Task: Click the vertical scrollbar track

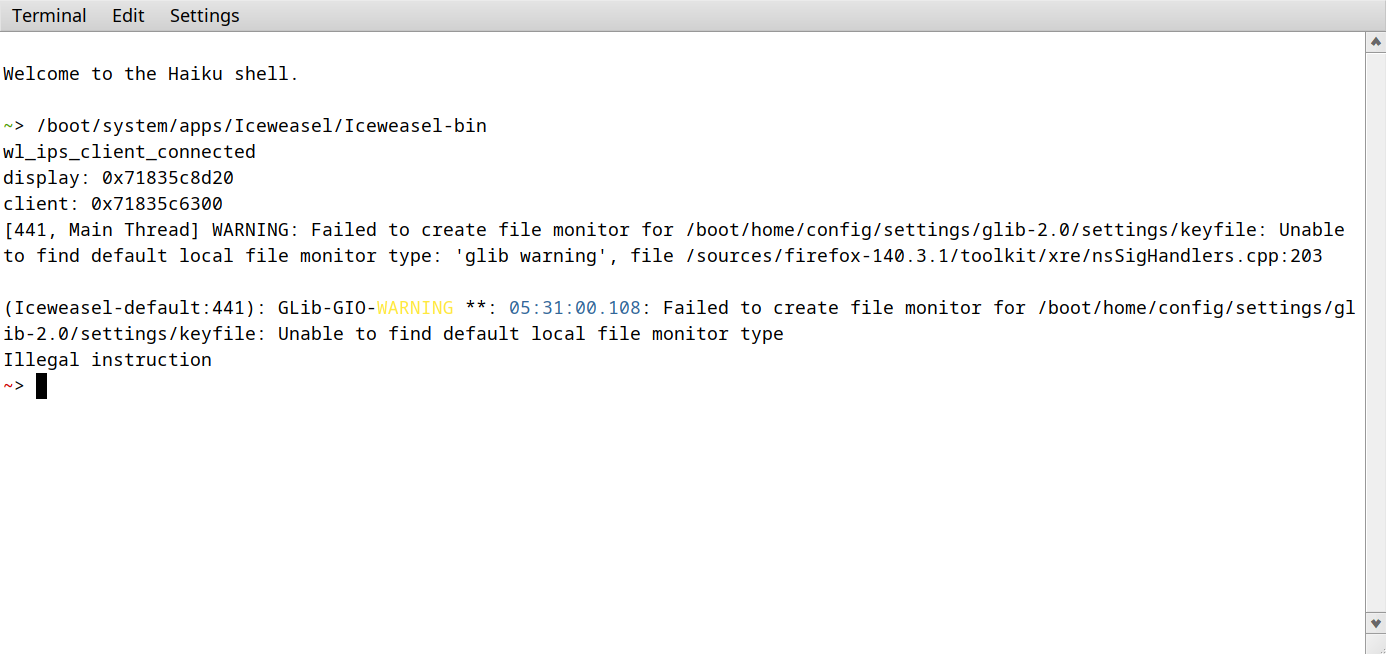Action: [1375, 330]
